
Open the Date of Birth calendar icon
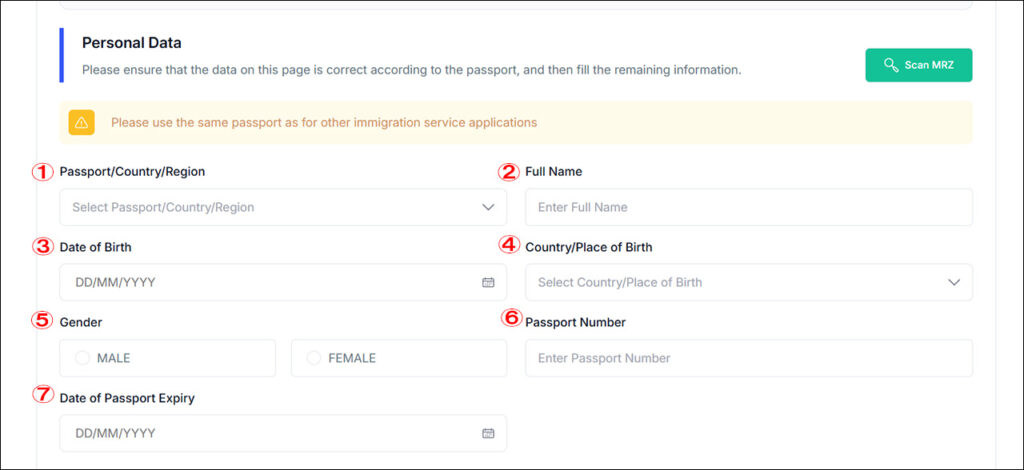point(488,283)
